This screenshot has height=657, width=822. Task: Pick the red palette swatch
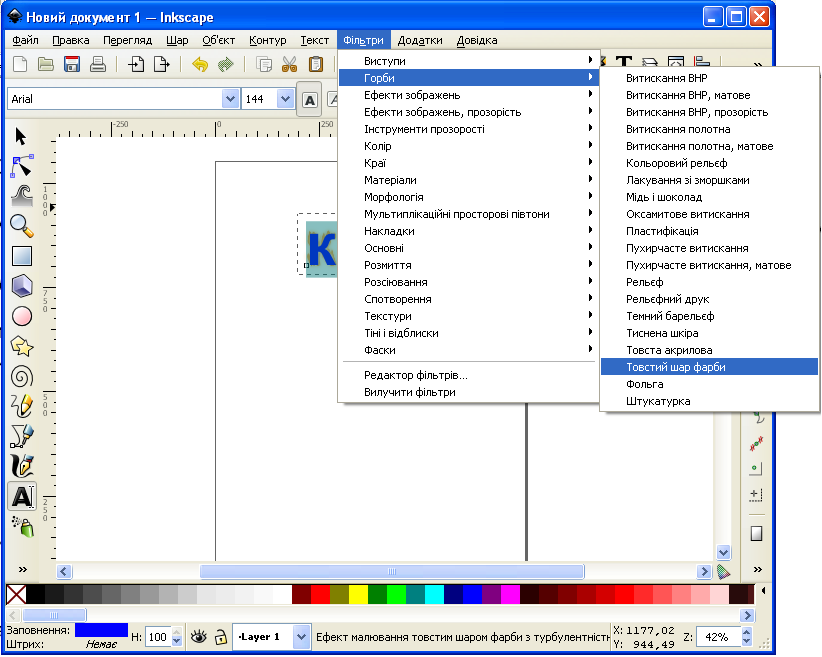[320, 595]
